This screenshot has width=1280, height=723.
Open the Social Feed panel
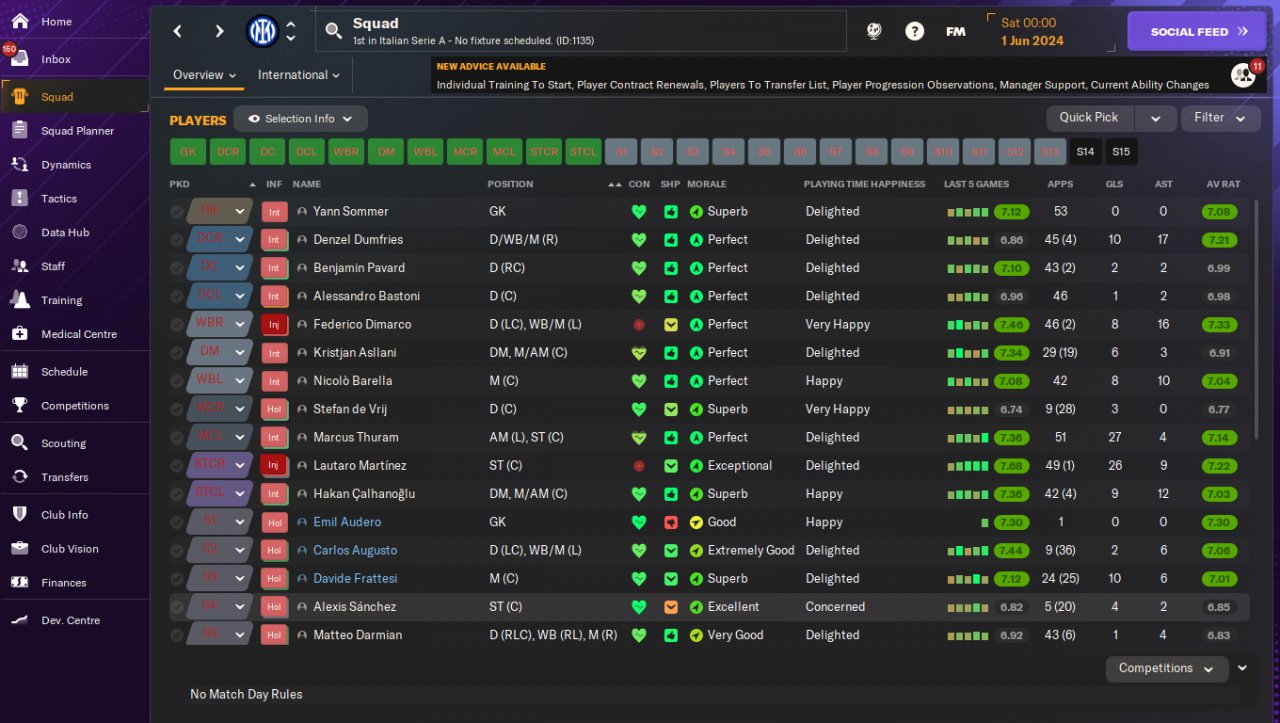click(x=1196, y=31)
